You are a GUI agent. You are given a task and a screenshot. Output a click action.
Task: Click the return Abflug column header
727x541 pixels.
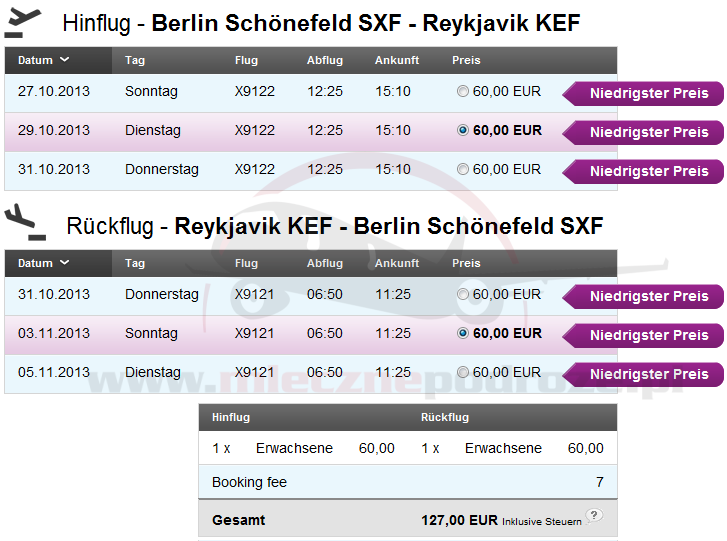pyautogui.click(x=325, y=263)
